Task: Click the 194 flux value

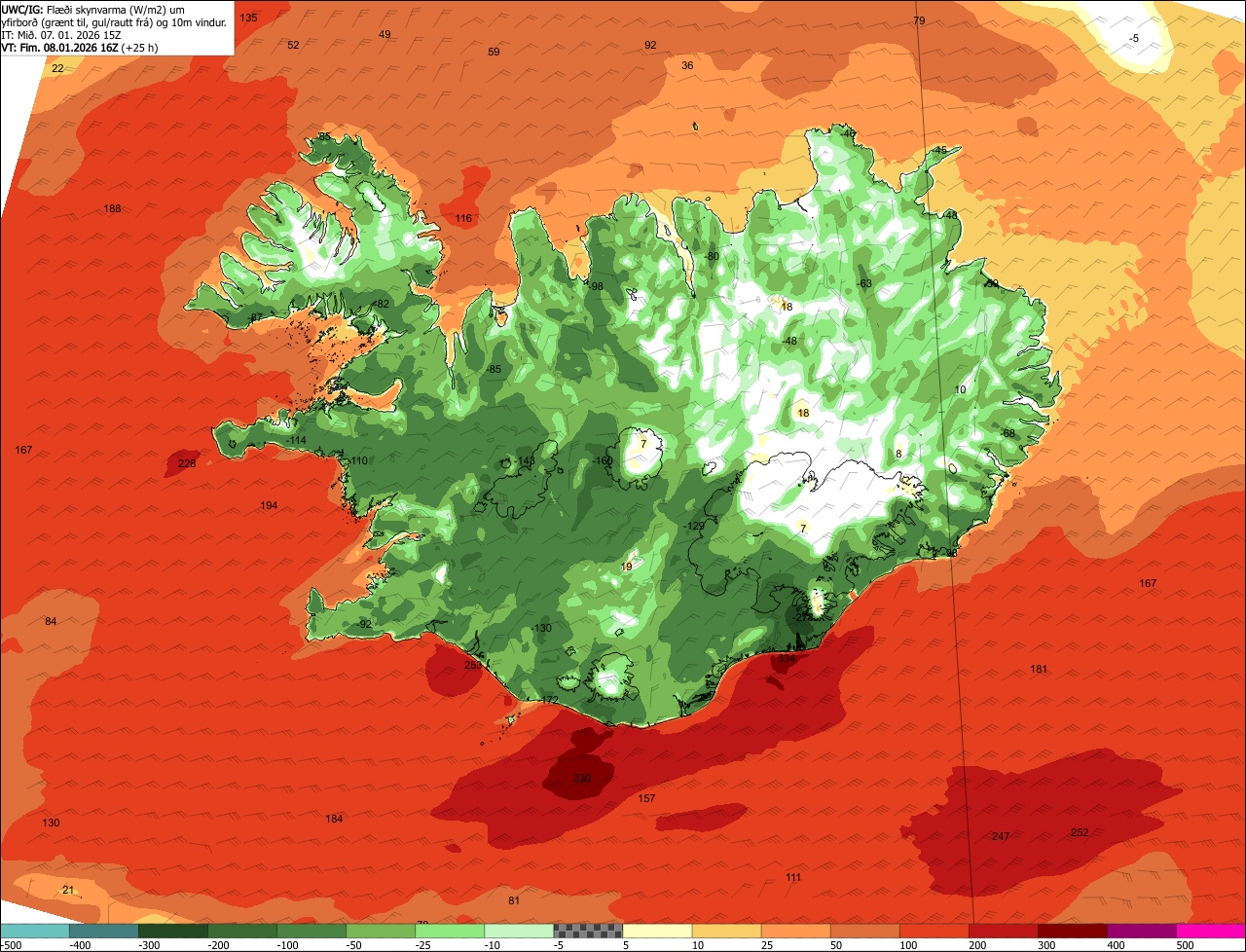Action: click(x=269, y=505)
